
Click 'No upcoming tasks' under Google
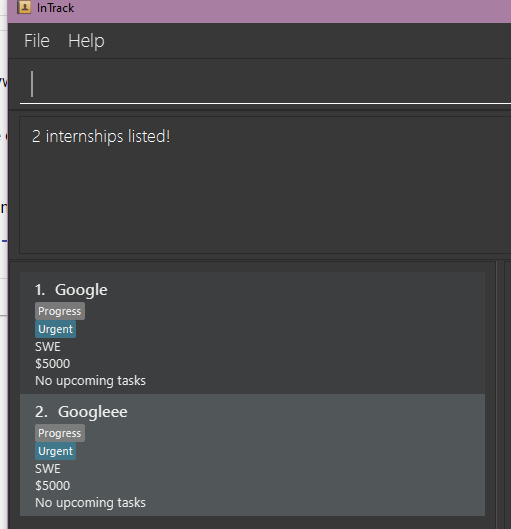point(90,381)
